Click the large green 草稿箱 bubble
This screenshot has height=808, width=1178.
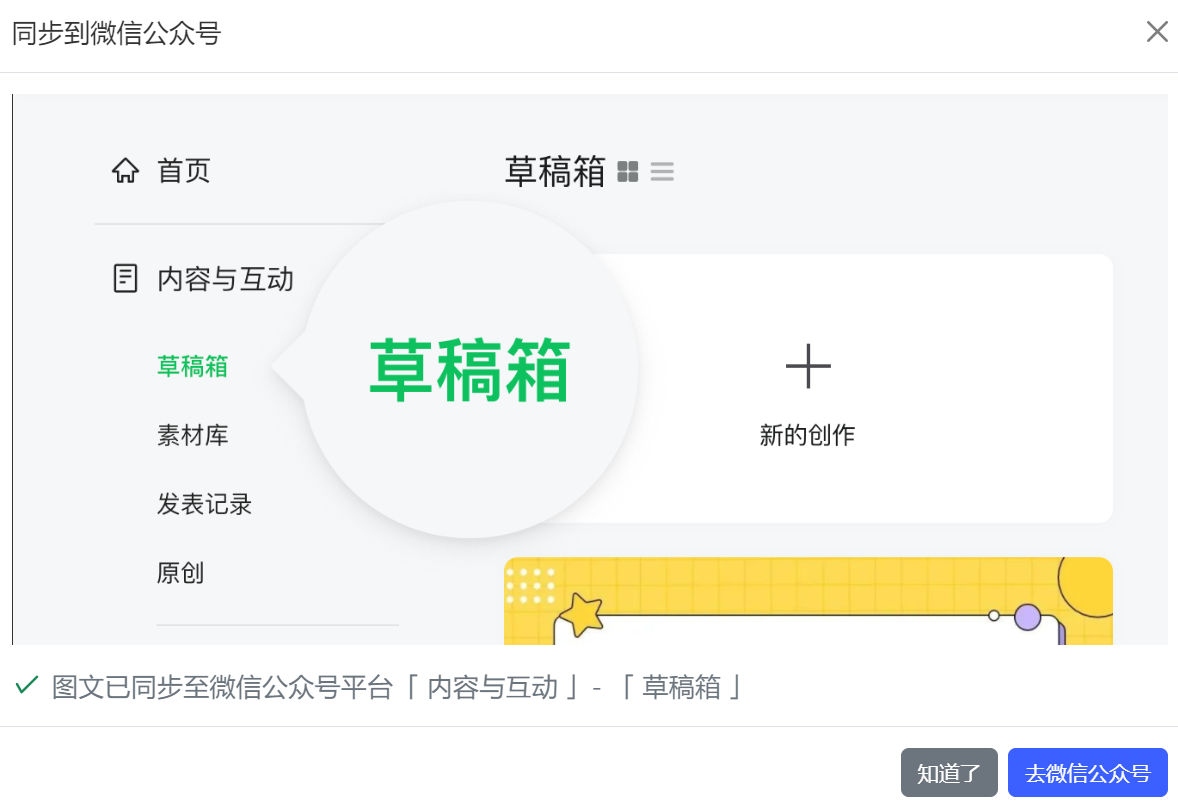pyautogui.click(x=470, y=370)
